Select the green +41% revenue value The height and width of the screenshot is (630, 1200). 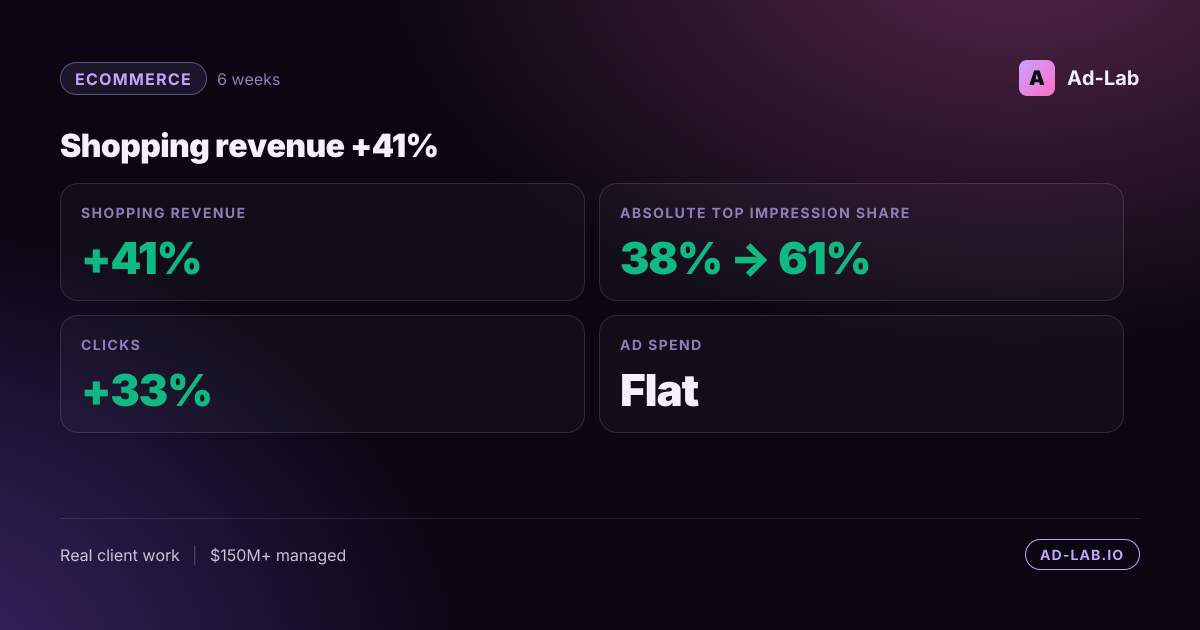click(x=141, y=259)
